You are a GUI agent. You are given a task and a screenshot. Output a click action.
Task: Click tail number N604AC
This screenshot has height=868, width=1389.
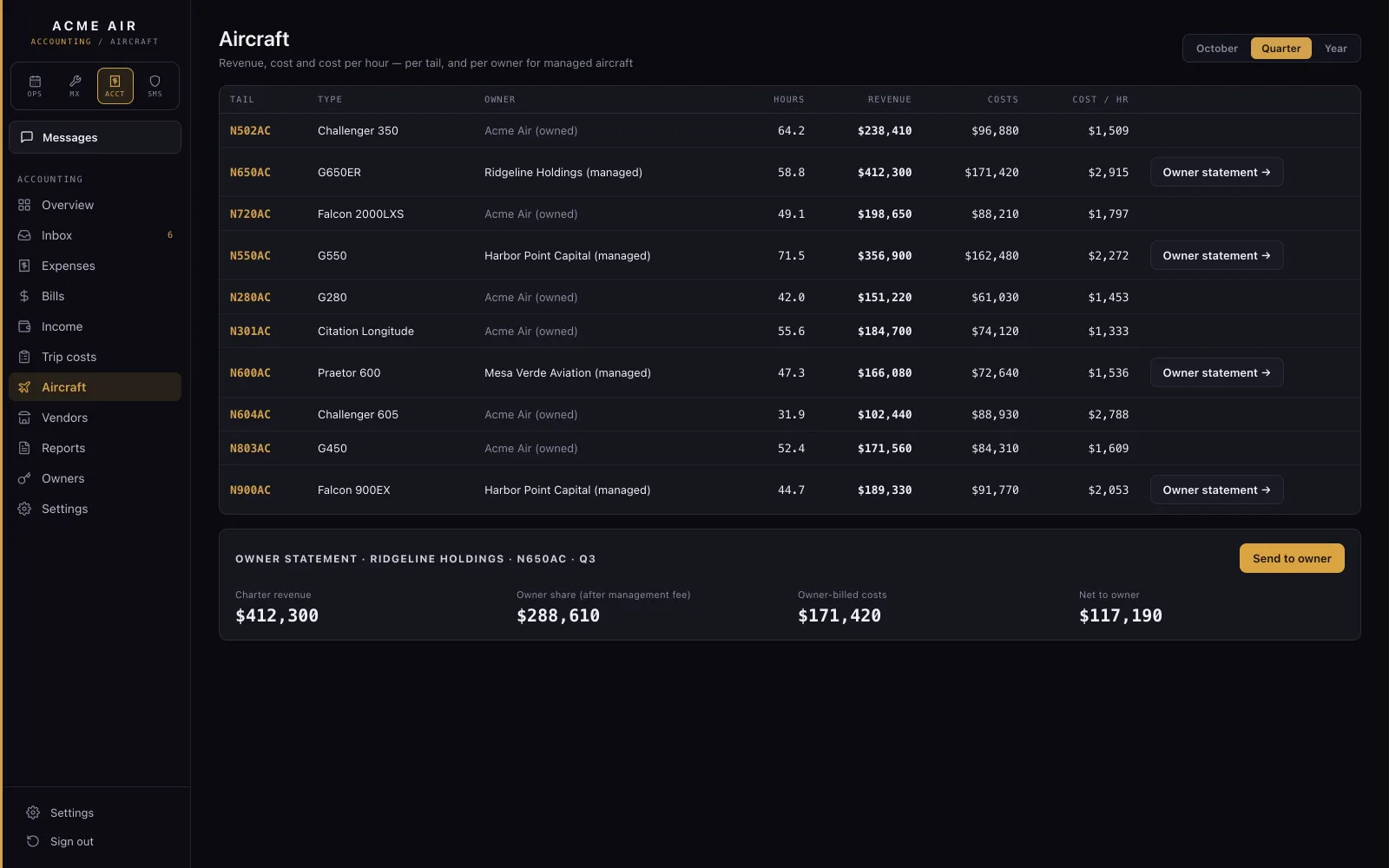[x=250, y=414]
